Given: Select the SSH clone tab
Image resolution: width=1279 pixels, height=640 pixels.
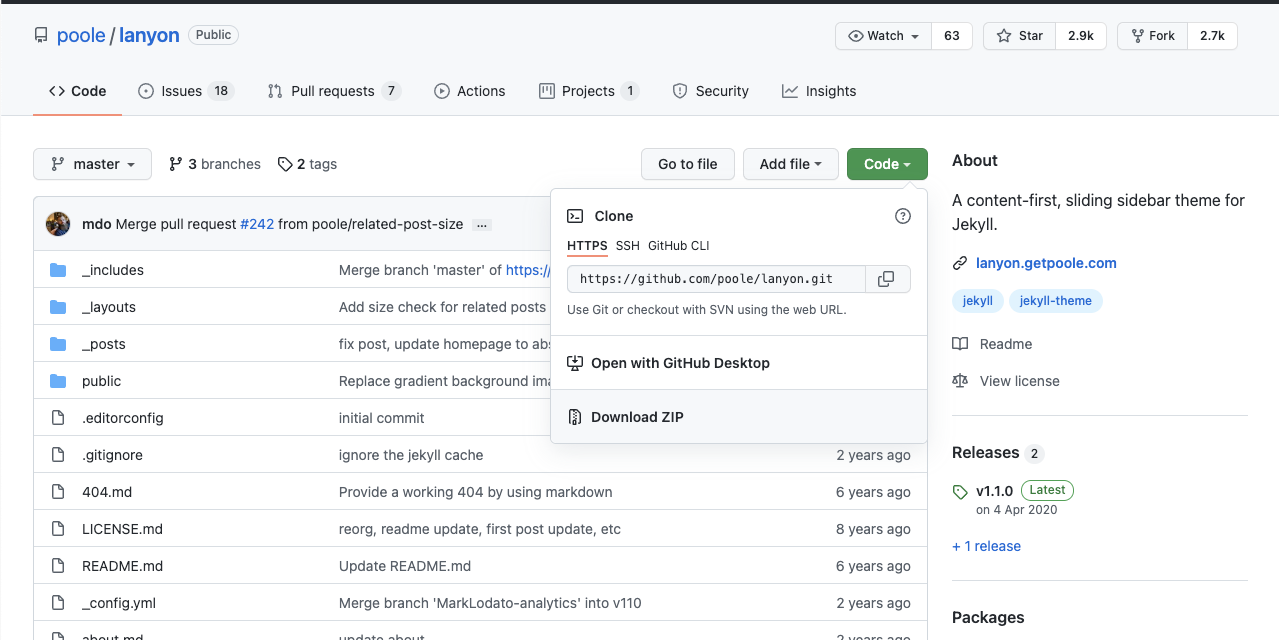Looking at the screenshot, I should pos(627,246).
